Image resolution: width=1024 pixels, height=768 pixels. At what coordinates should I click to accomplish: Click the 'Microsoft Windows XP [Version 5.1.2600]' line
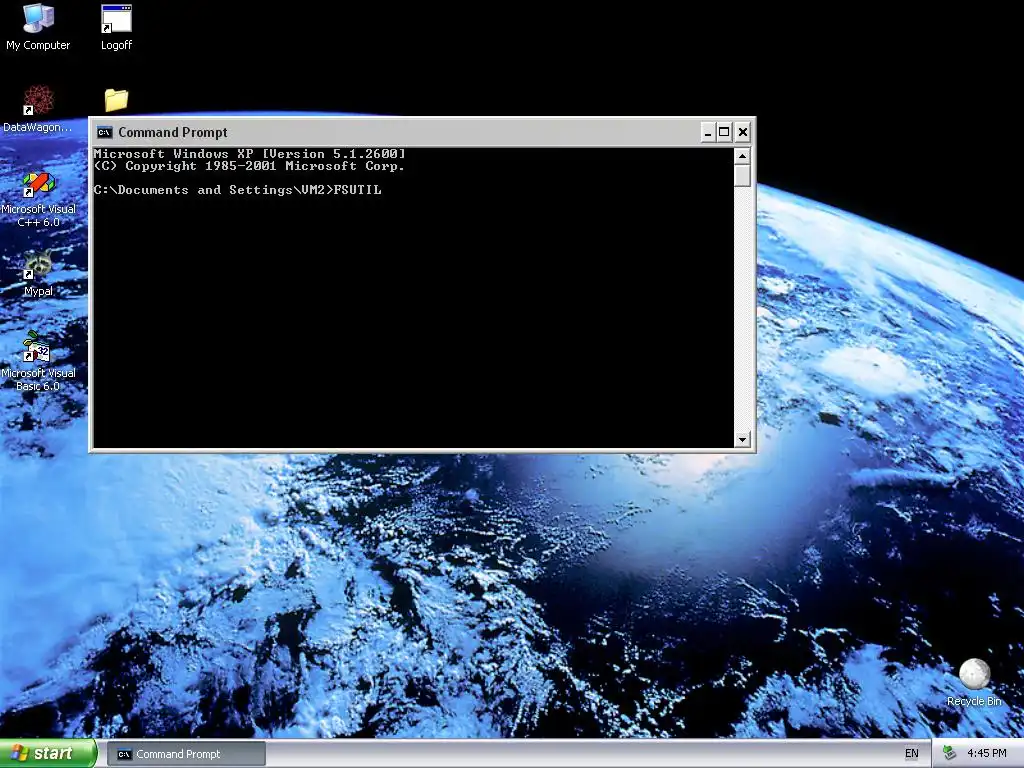coord(249,154)
